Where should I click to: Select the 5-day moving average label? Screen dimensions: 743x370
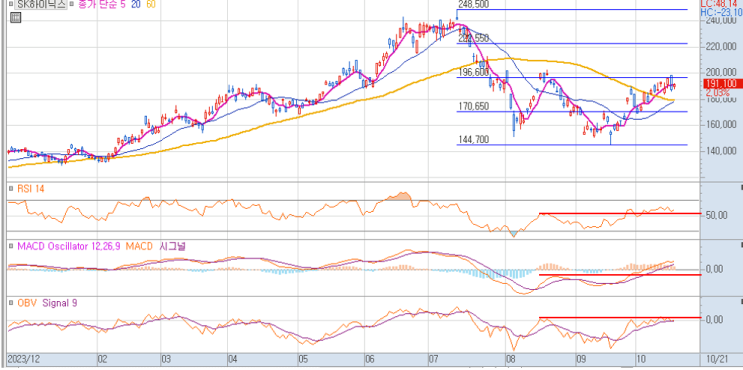pyautogui.click(x=122, y=5)
